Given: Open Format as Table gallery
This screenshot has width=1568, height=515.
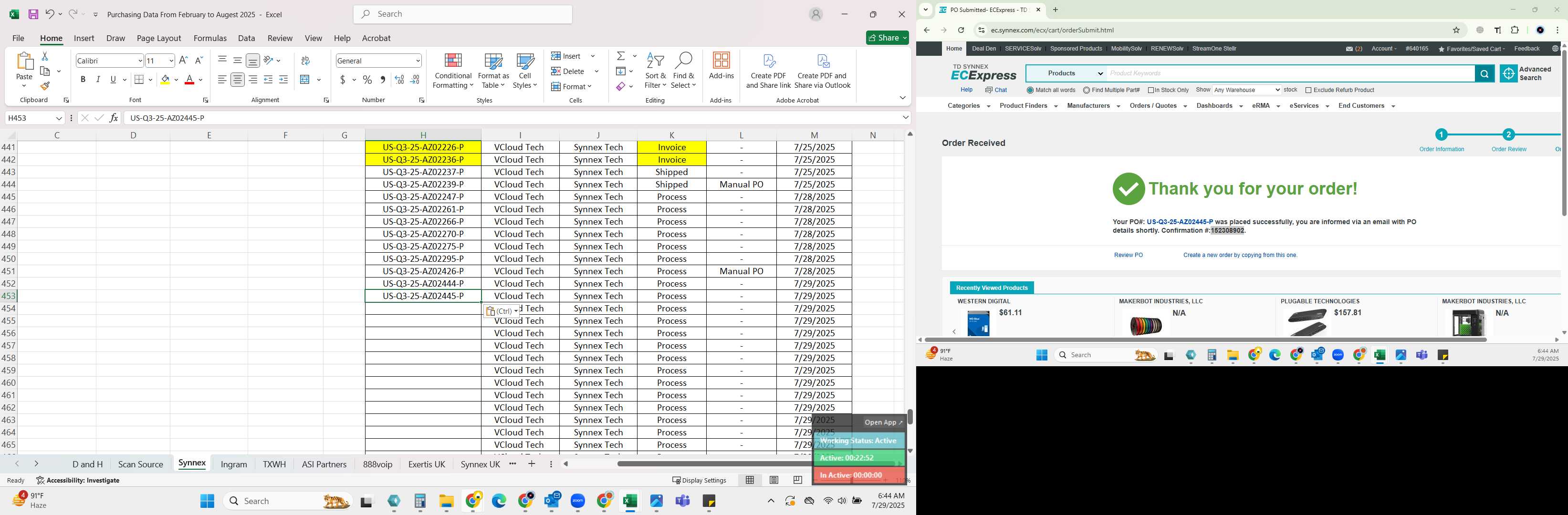Looking at the screenshot, I should tap(493, 71).
